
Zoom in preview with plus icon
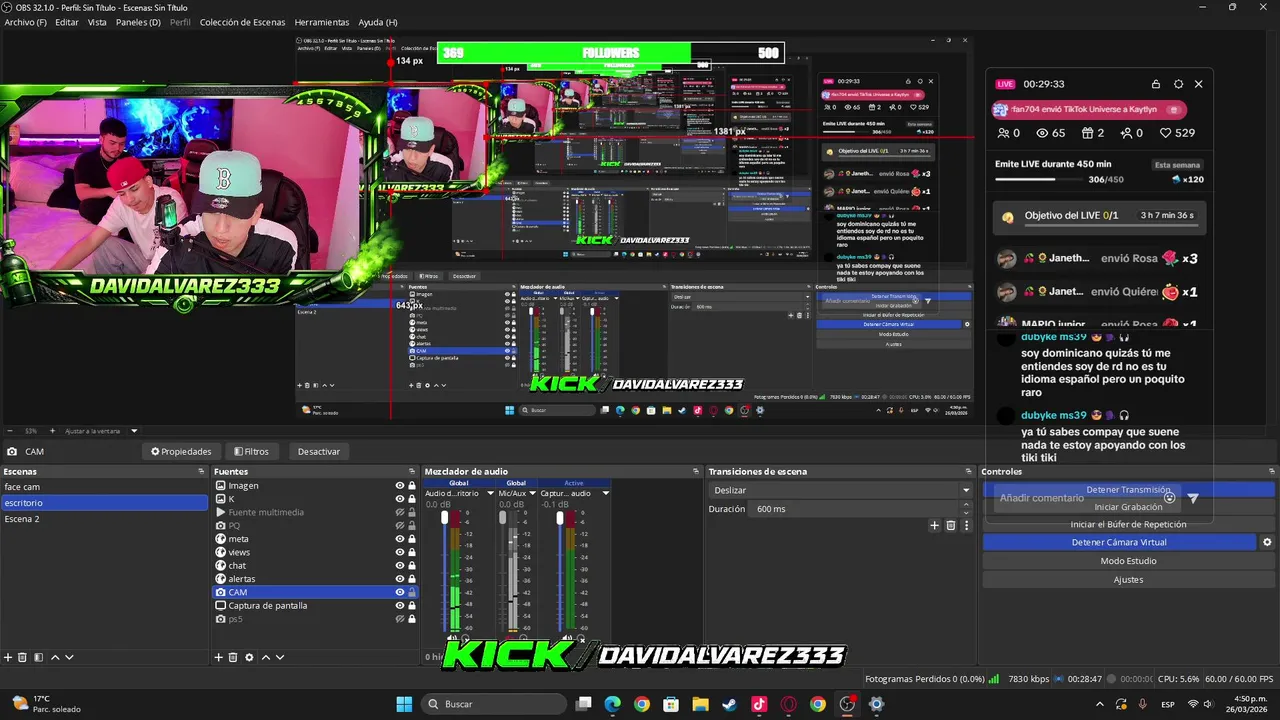pos(53,431)
